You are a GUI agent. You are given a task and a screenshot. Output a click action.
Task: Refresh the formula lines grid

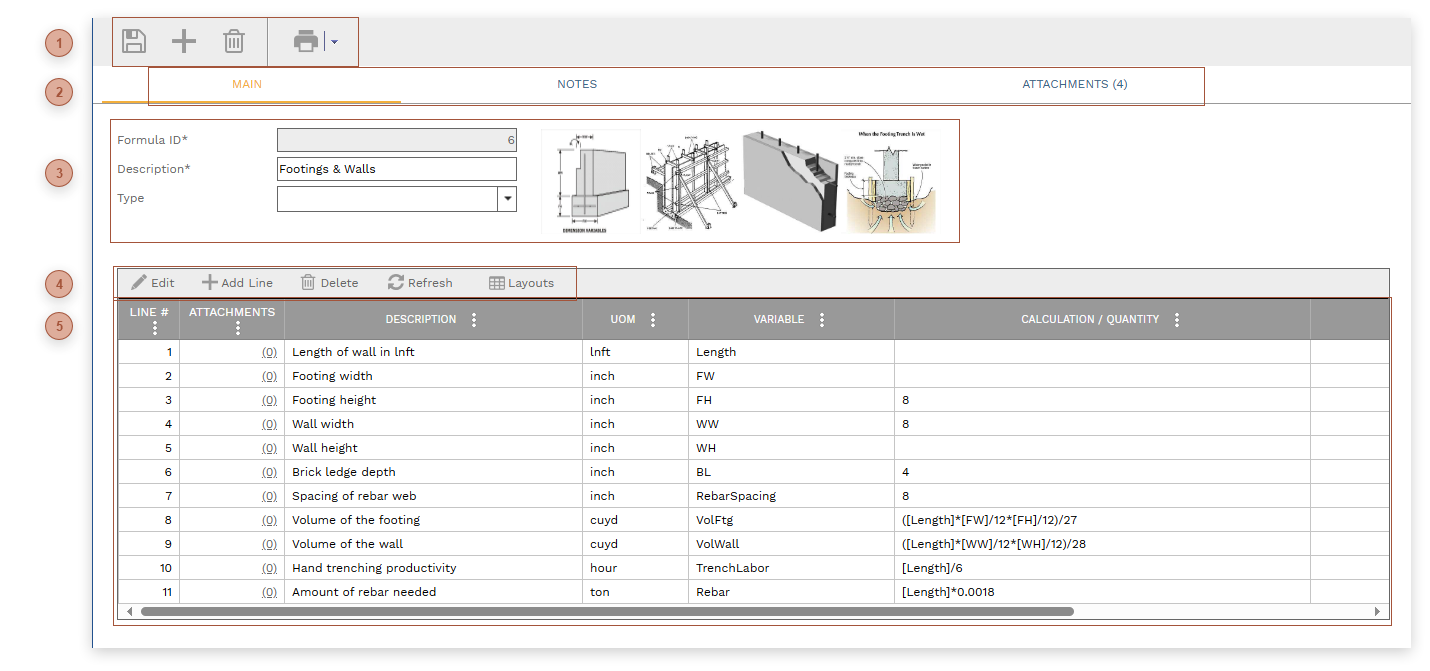pyautogui.click(x=421, y=283)
